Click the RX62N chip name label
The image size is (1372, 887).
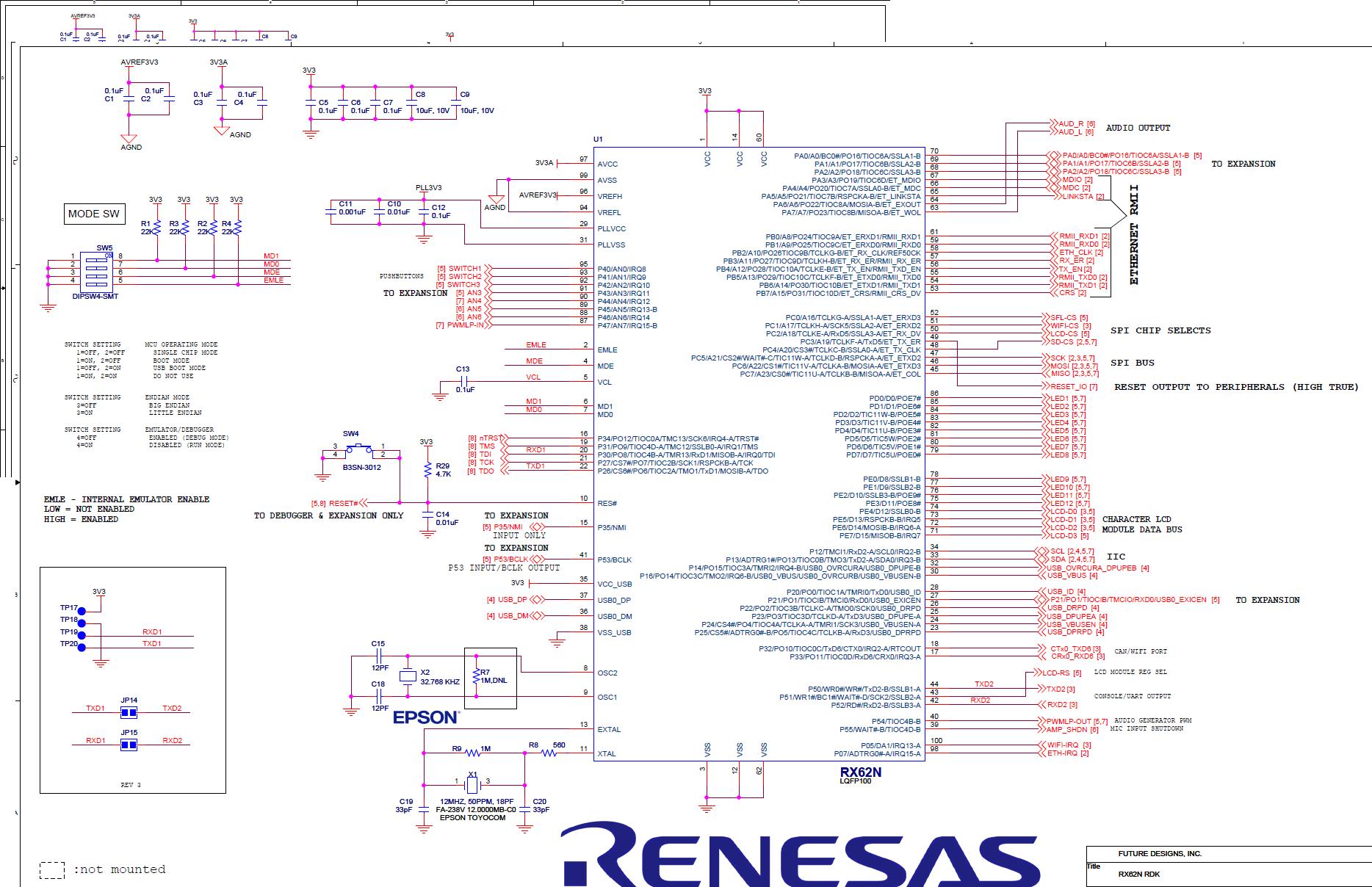(860, 772)
